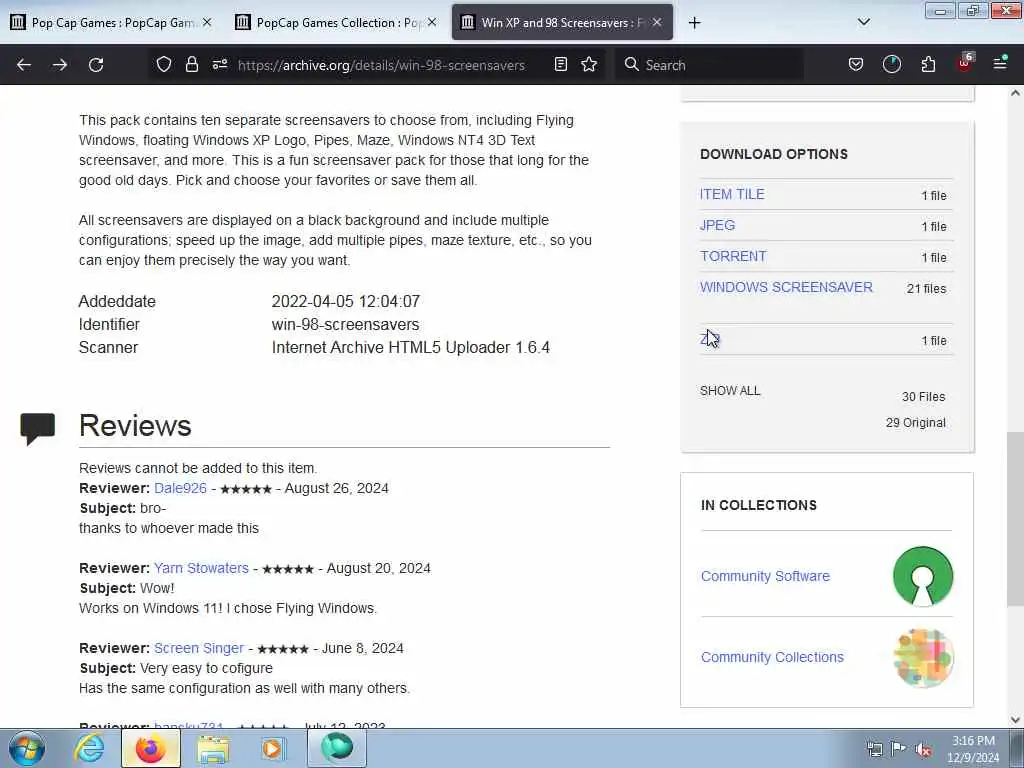
Task: Open reviewer Dale926 profile
Action: (180, 488)
